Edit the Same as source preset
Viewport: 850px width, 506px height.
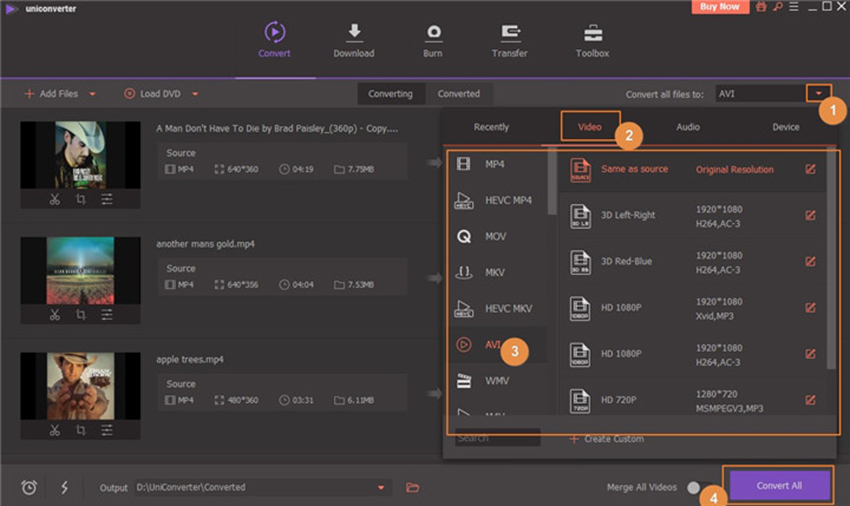point(810,169)
